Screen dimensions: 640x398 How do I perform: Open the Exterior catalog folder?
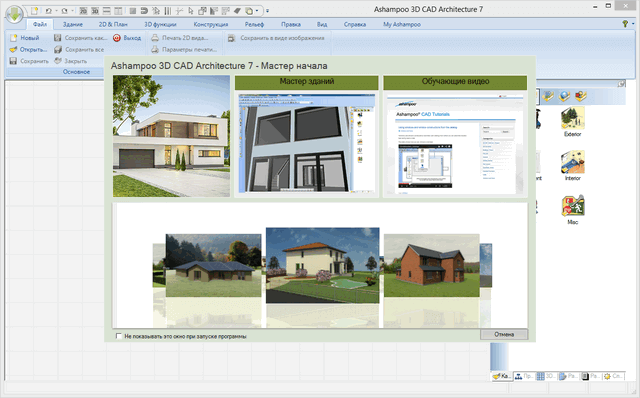pos(573,122)
